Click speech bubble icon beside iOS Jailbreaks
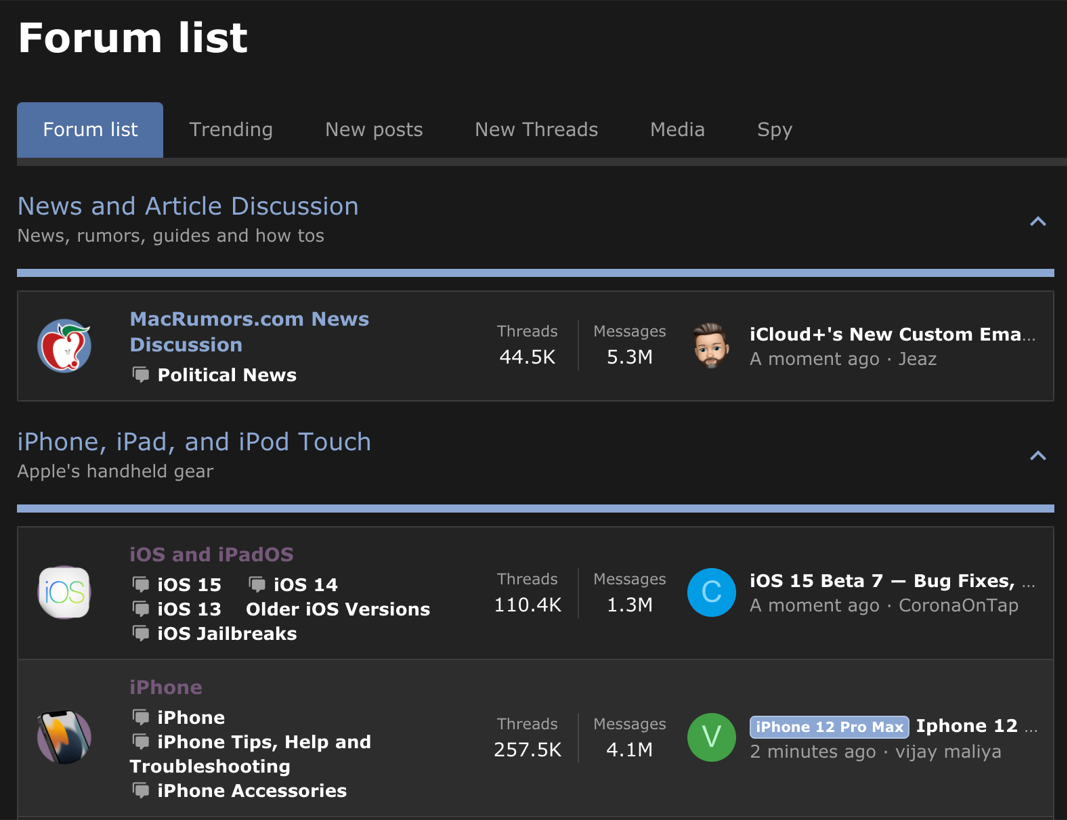 141,634
